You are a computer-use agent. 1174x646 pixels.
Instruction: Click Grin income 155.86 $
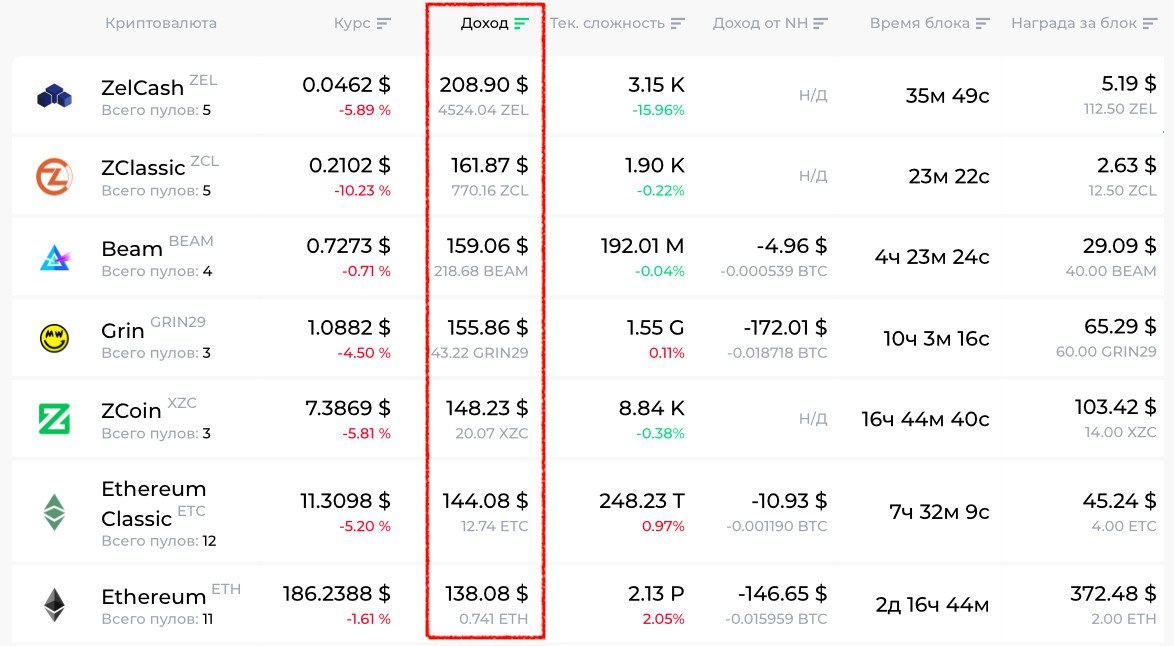(x=488, y=327)
